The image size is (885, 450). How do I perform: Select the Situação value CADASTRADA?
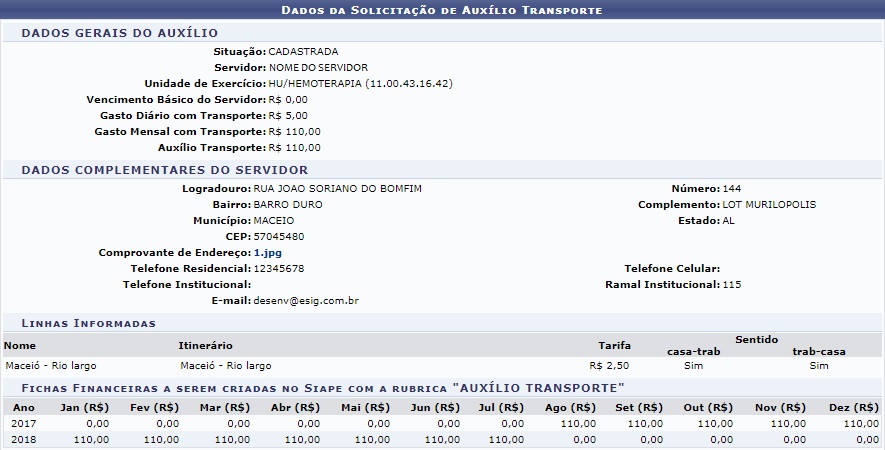coord(304,51)
